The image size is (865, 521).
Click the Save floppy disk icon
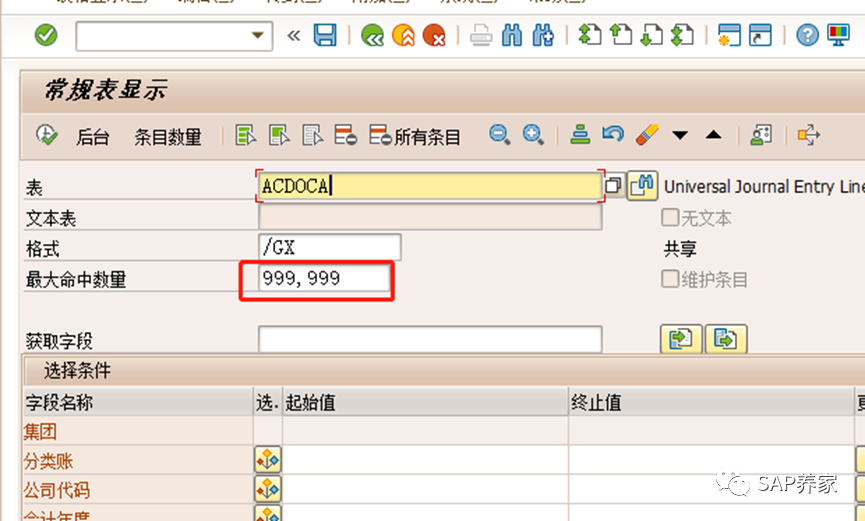[325, 36]
